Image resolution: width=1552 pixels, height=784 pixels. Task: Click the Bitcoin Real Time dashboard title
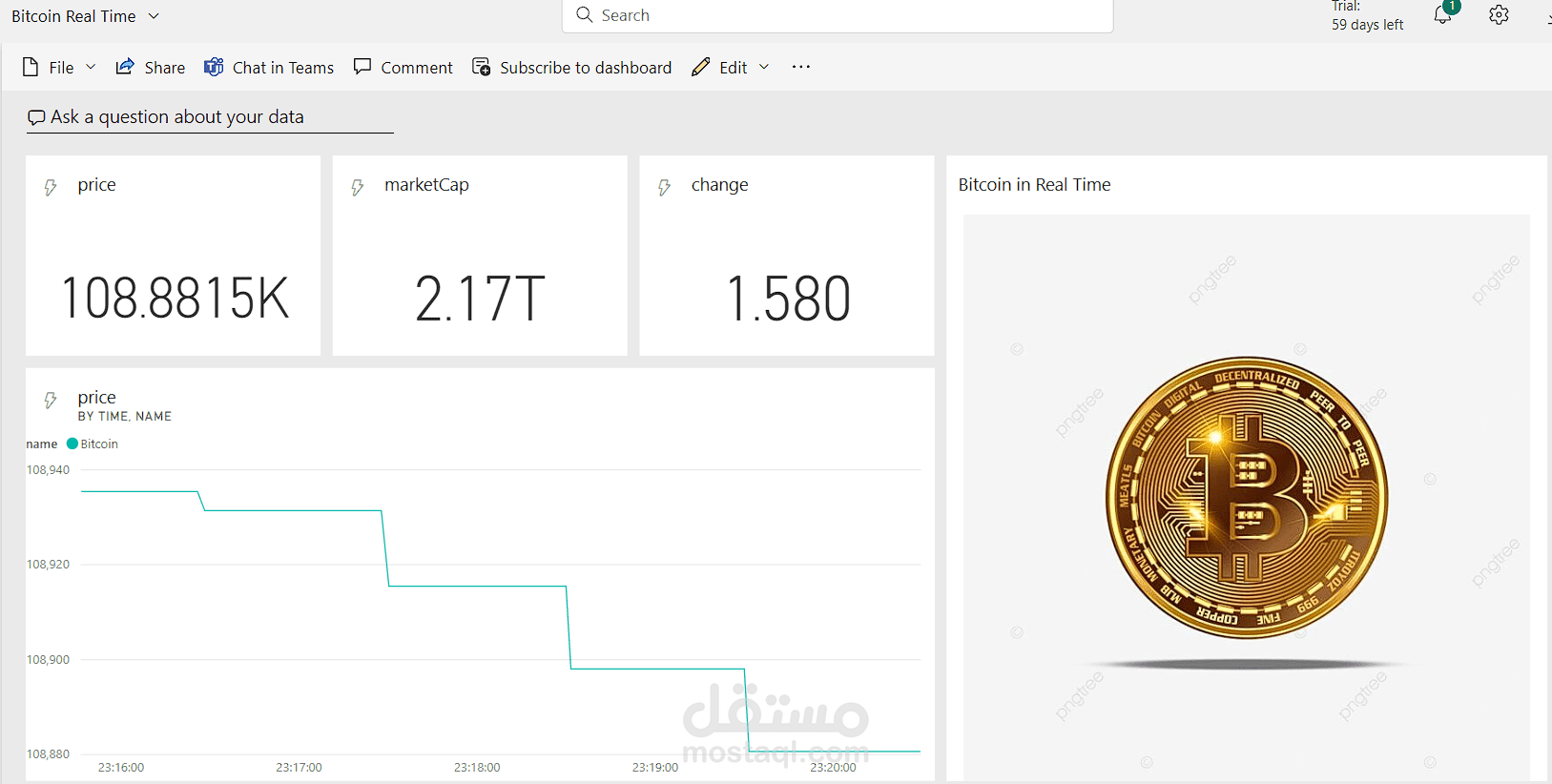pyautogui.click(x=73, y=16)
